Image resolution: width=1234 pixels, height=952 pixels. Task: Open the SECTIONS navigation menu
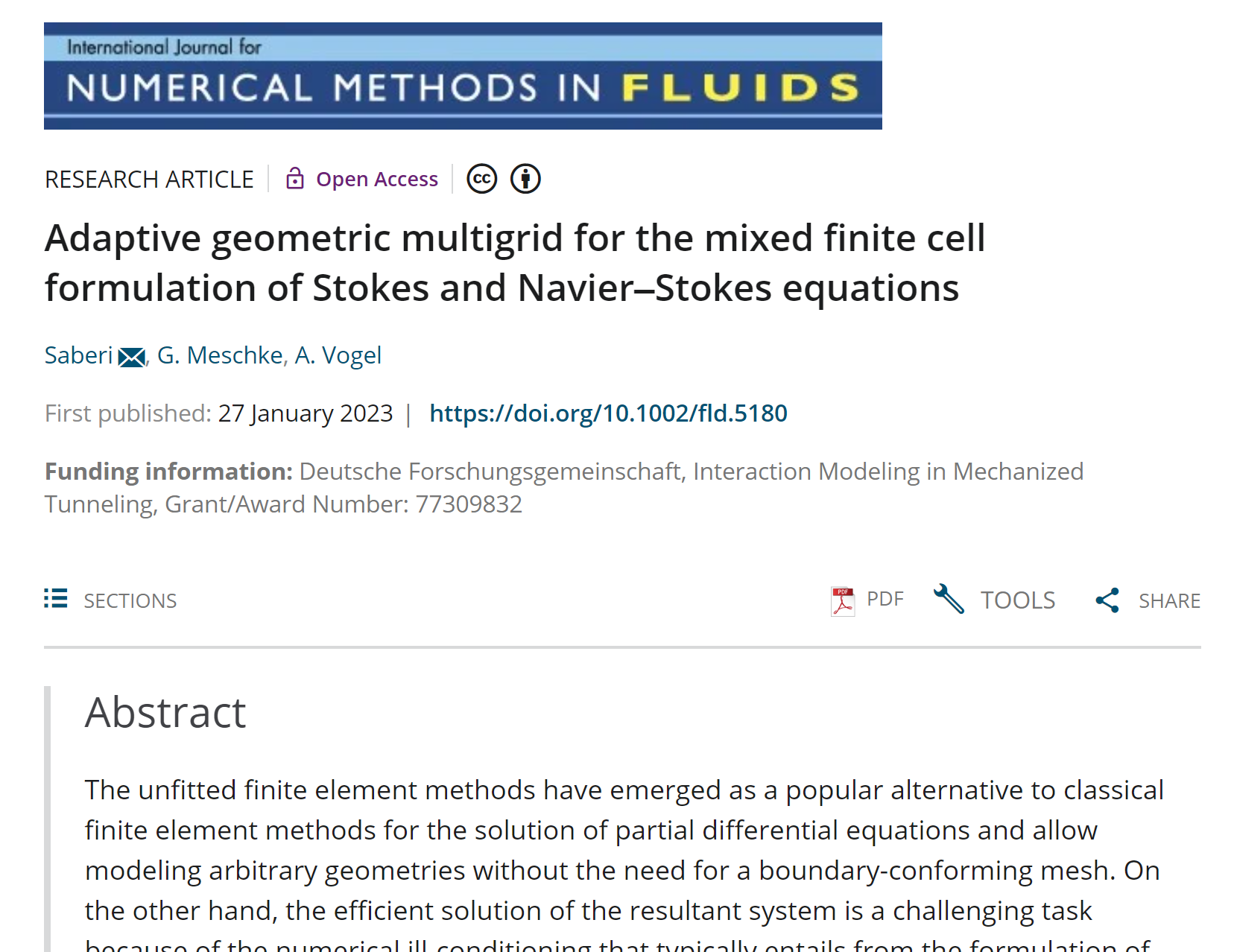[x=110, y=600]
